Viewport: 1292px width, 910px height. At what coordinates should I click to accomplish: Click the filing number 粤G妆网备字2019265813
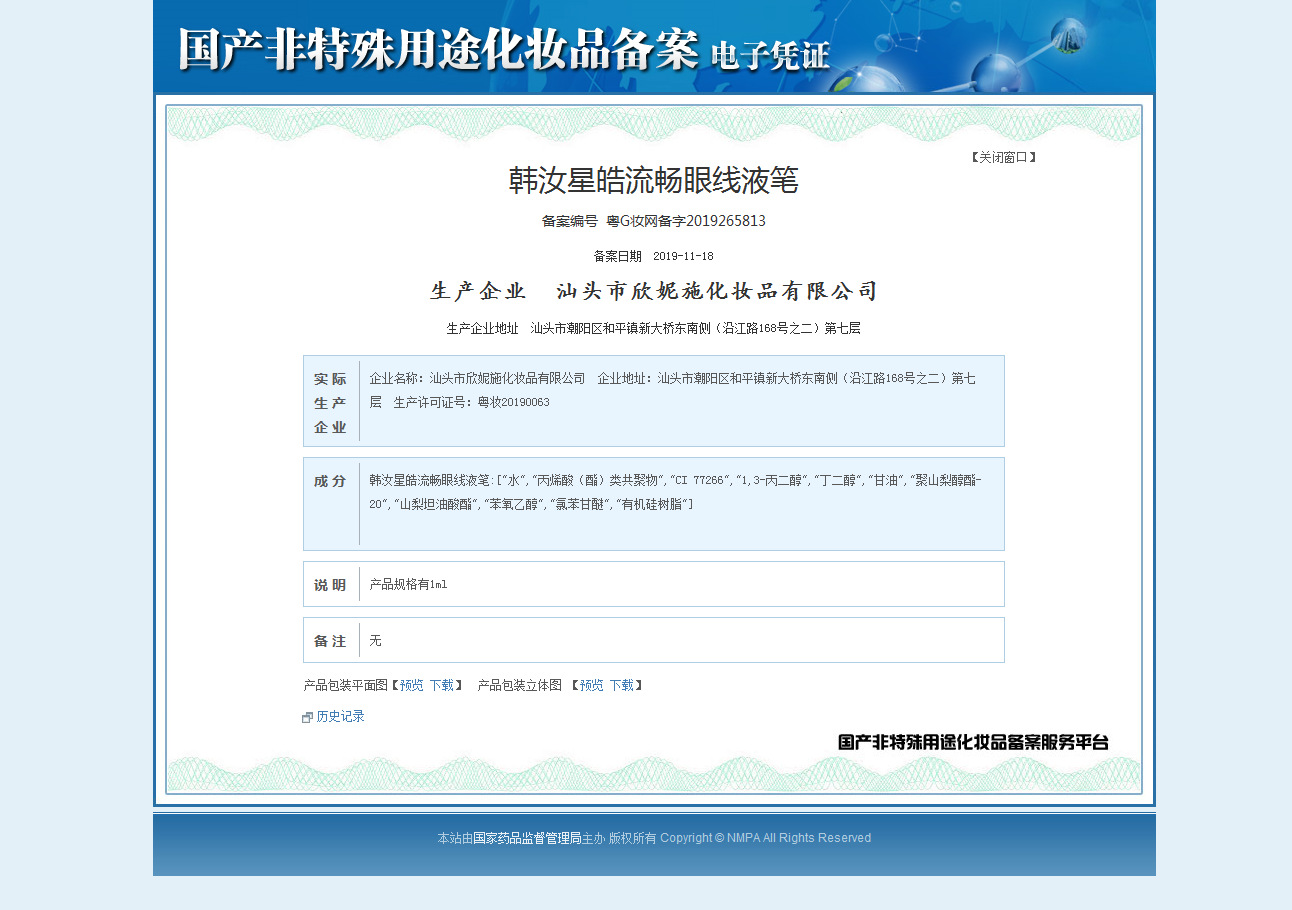tap(686, 221)
